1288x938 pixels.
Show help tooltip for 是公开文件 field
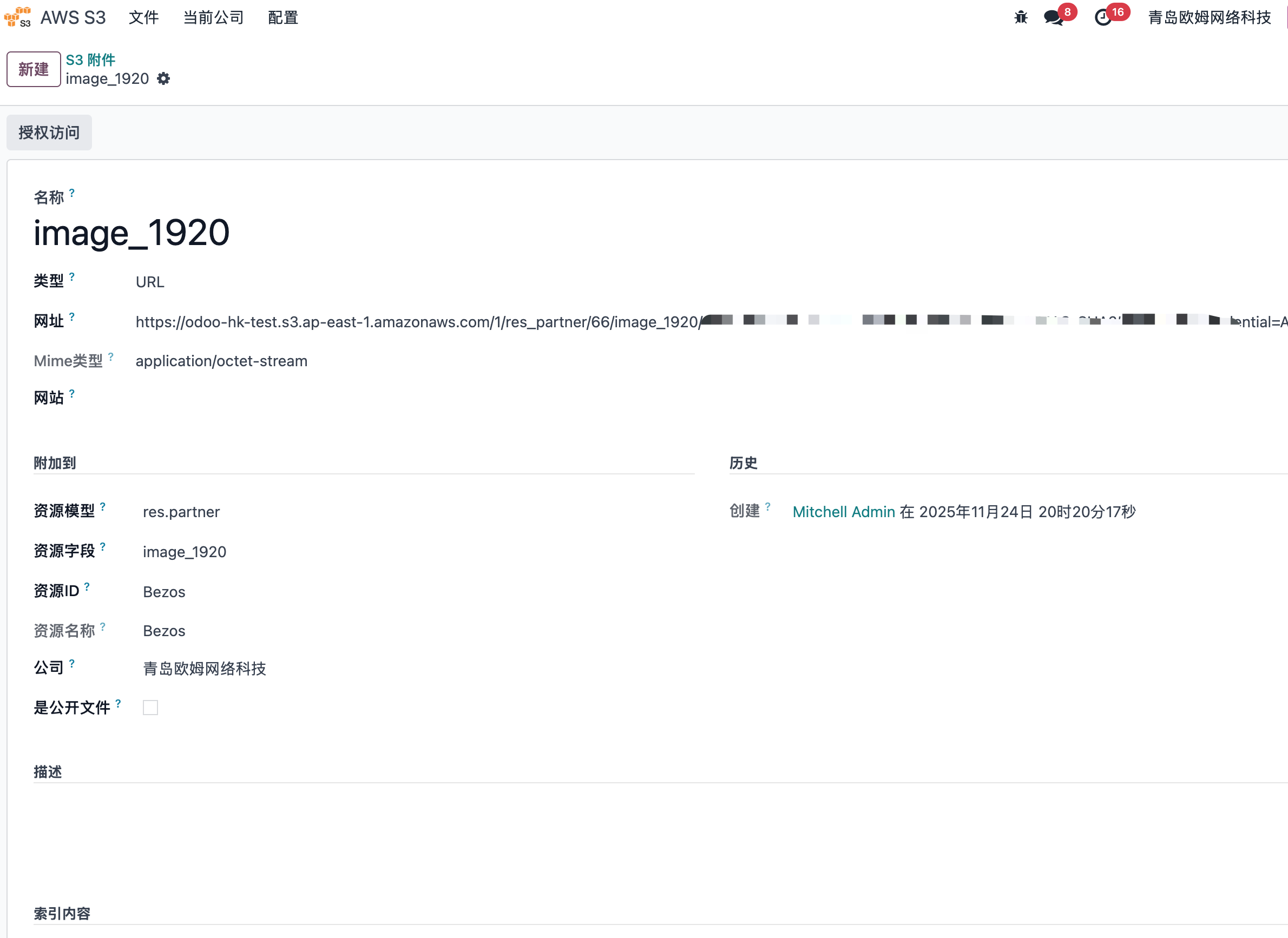(x=118, y=703)
